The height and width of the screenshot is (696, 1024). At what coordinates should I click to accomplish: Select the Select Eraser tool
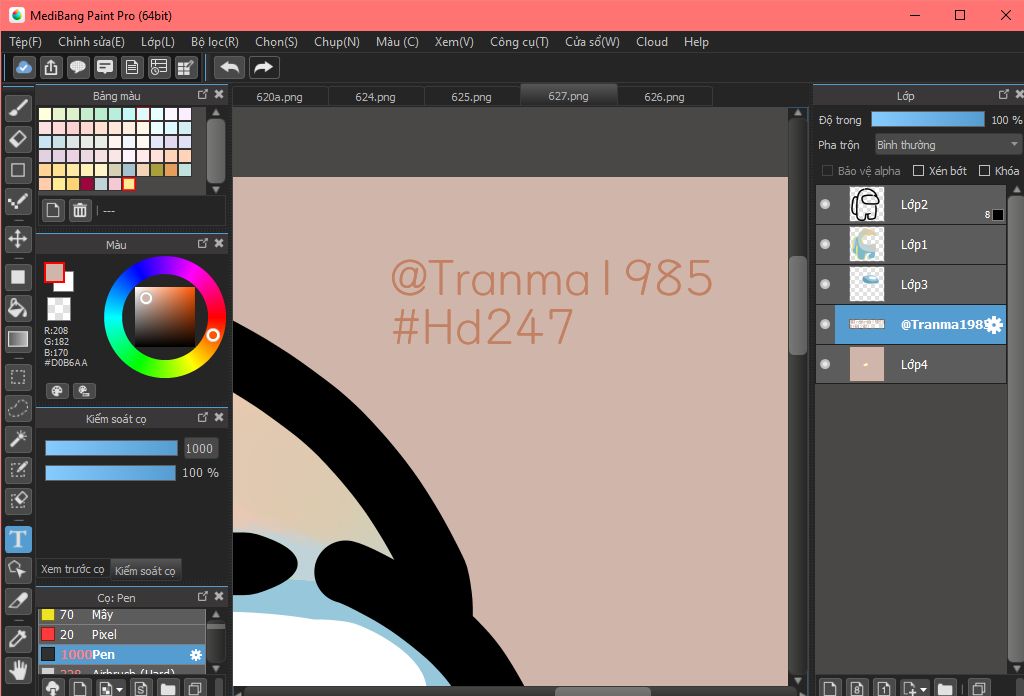click(18, 500)
